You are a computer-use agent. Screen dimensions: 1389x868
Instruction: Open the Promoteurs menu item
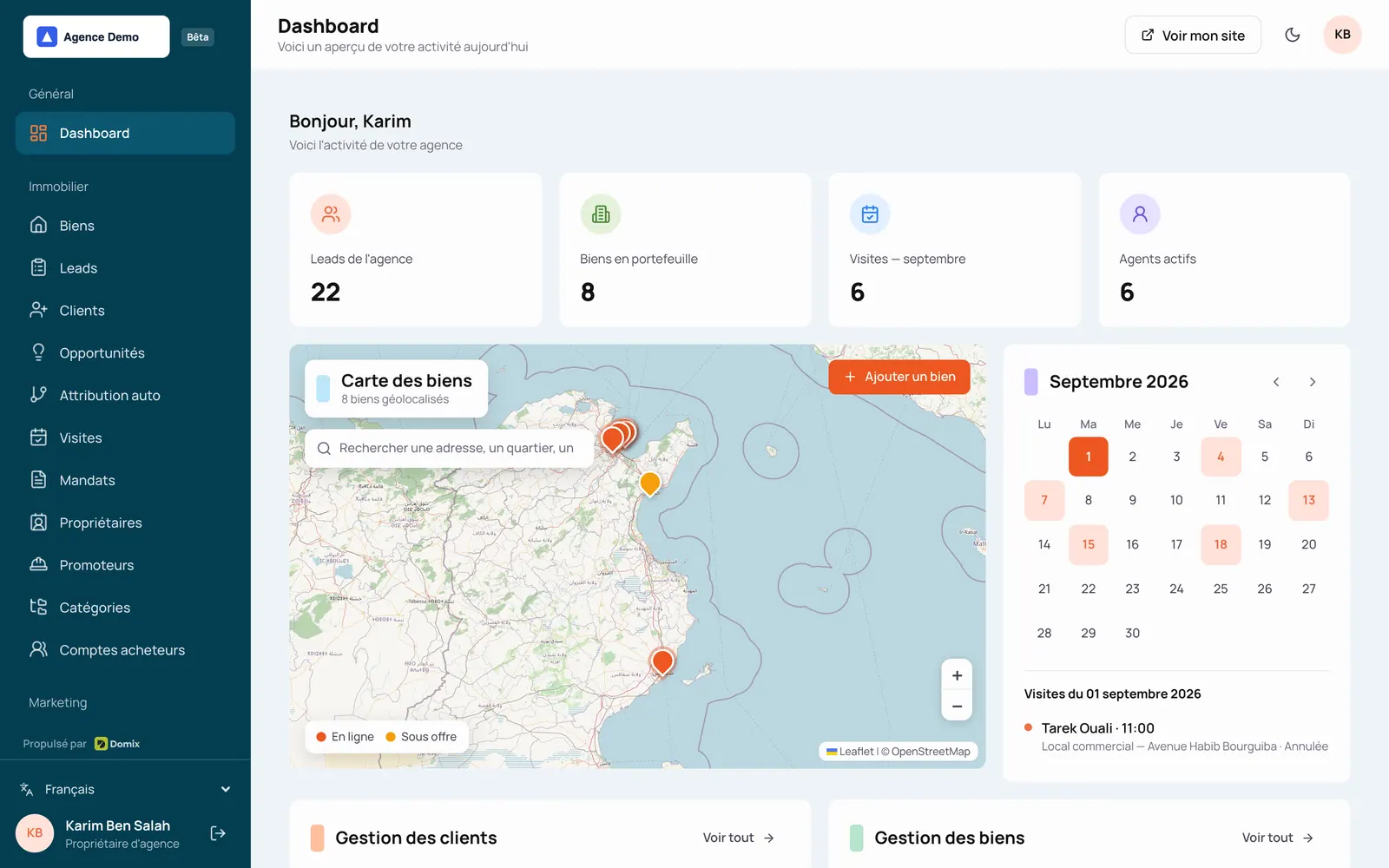click(x=125, y=565)
